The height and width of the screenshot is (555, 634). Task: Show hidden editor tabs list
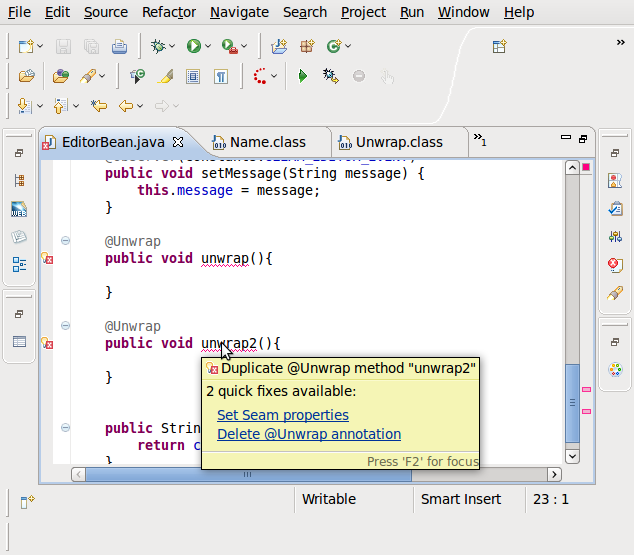tap(479, 141)
